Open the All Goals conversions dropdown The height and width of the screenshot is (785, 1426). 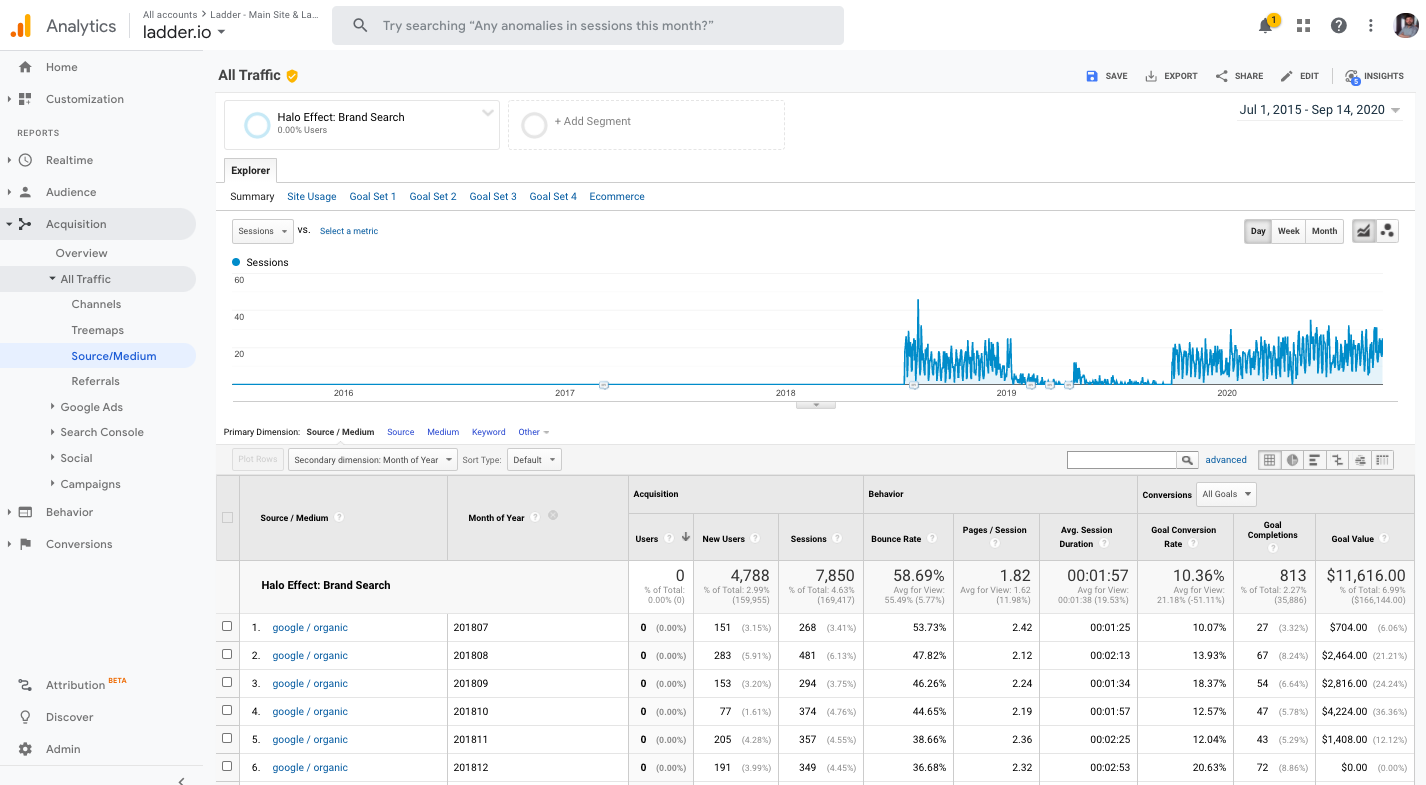(1226, 494)
